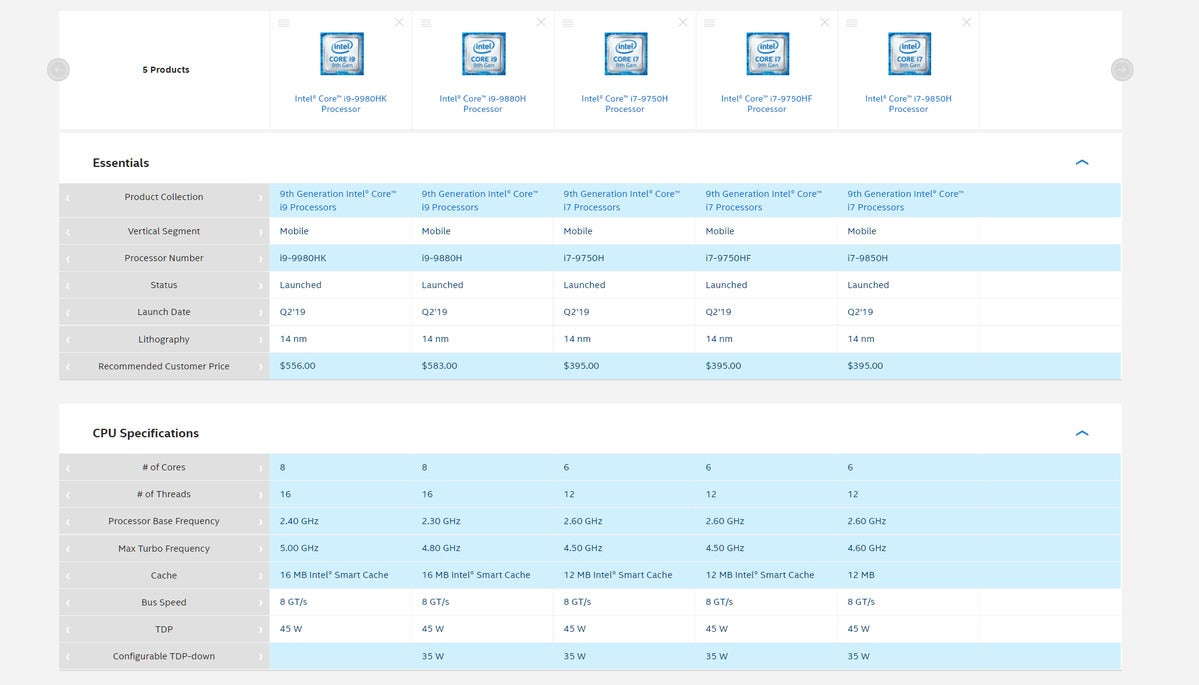Remove the i9-9880H processor from comparison
The width and height of the screenshot is (1199, 685).
click(x=541, y=22)
